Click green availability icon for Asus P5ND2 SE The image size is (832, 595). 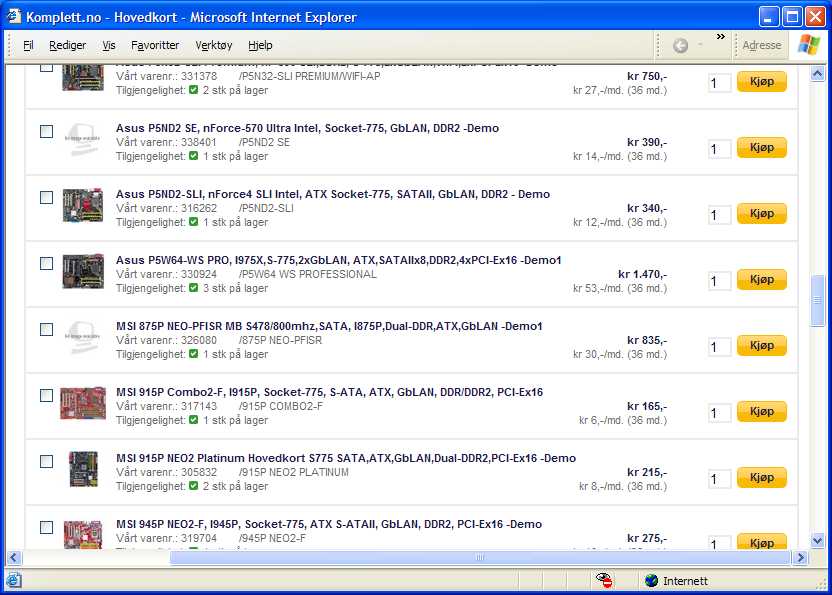click(194, 156)
